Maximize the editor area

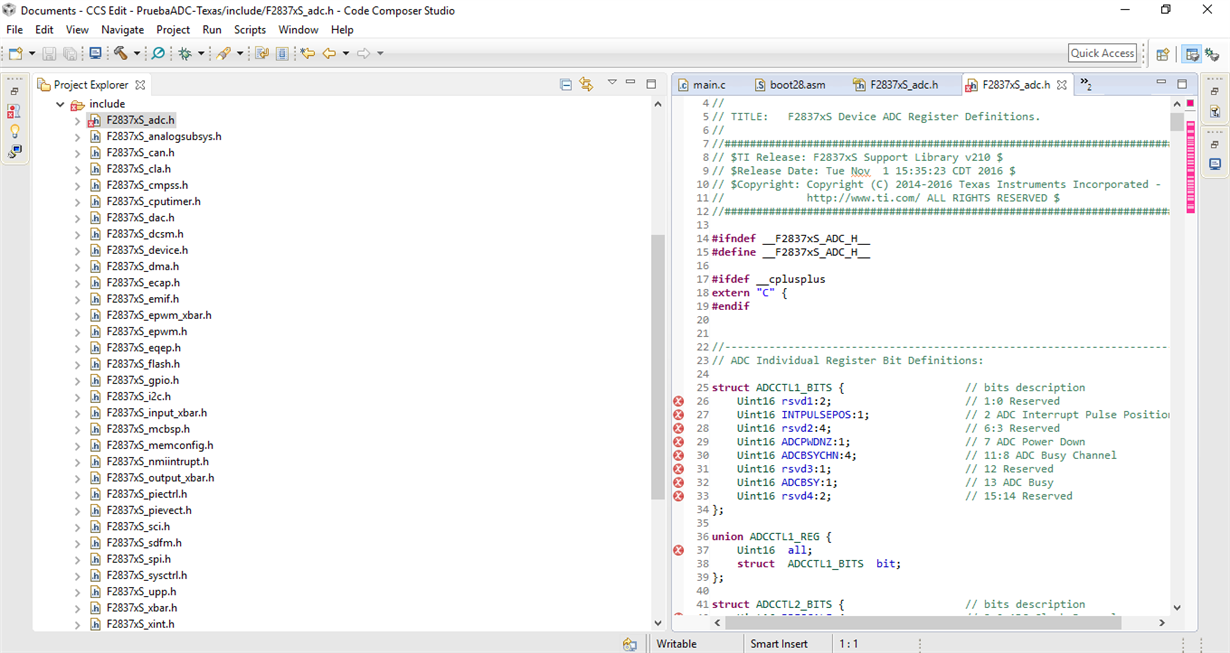tap(1182, 84)
